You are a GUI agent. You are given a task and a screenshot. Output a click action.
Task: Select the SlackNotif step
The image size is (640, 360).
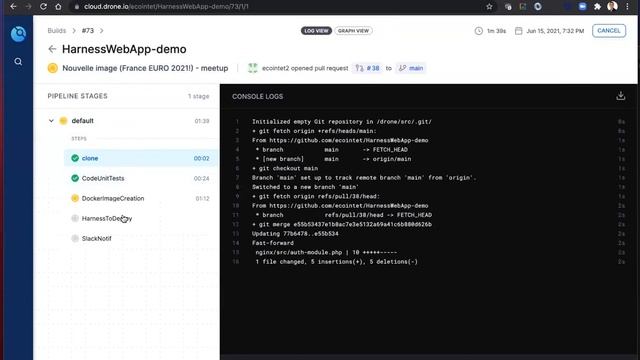tap(141, 238)
